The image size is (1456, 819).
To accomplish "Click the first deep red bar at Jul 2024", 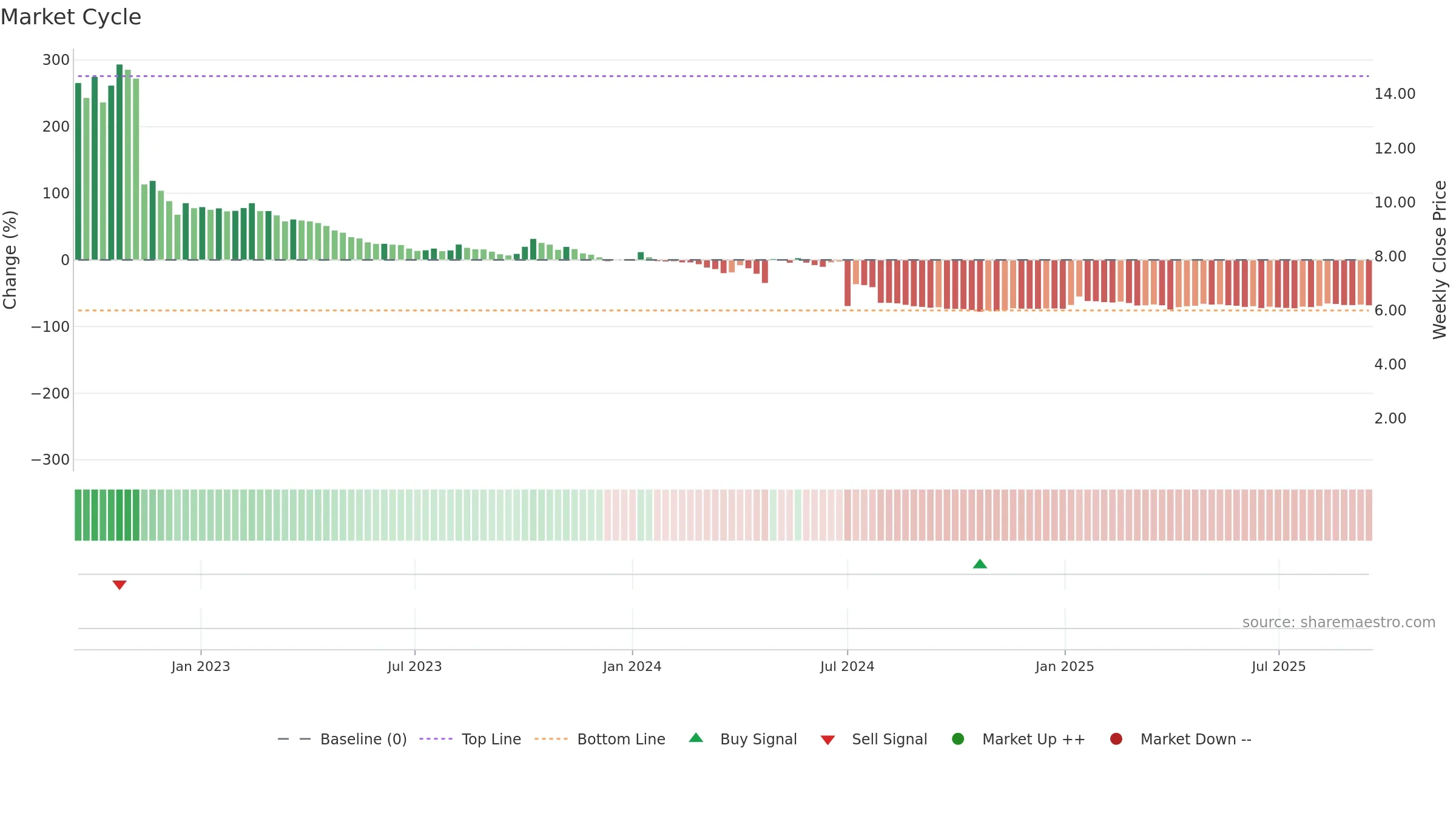I will click(848, 283).
